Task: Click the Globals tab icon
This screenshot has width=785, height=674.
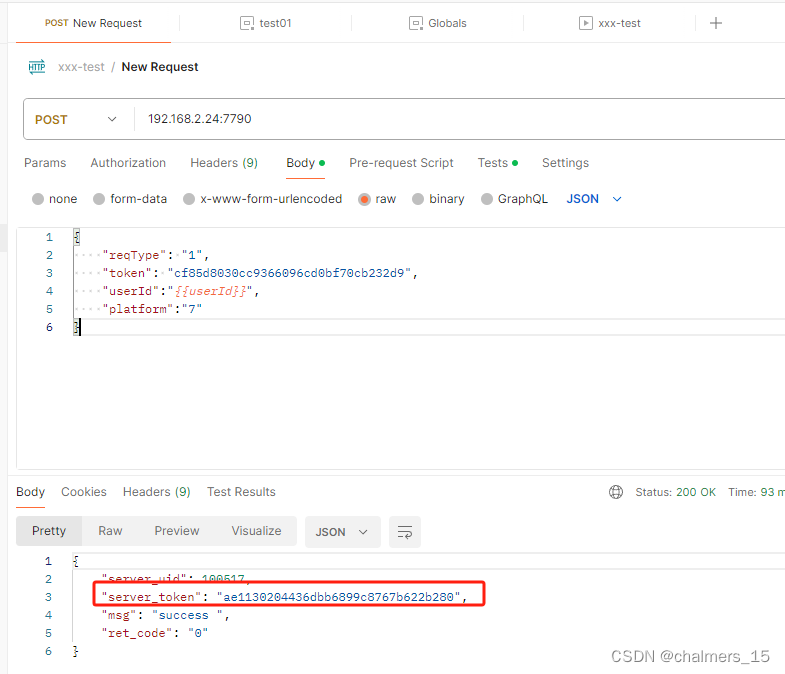Action: 416,23
